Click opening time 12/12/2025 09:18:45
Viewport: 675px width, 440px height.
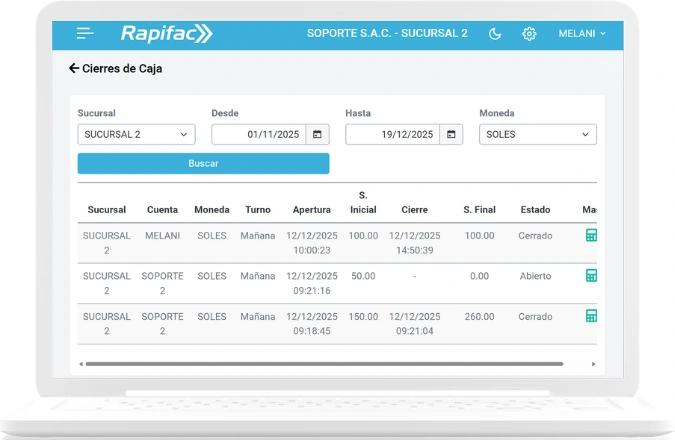coord(312,324)
